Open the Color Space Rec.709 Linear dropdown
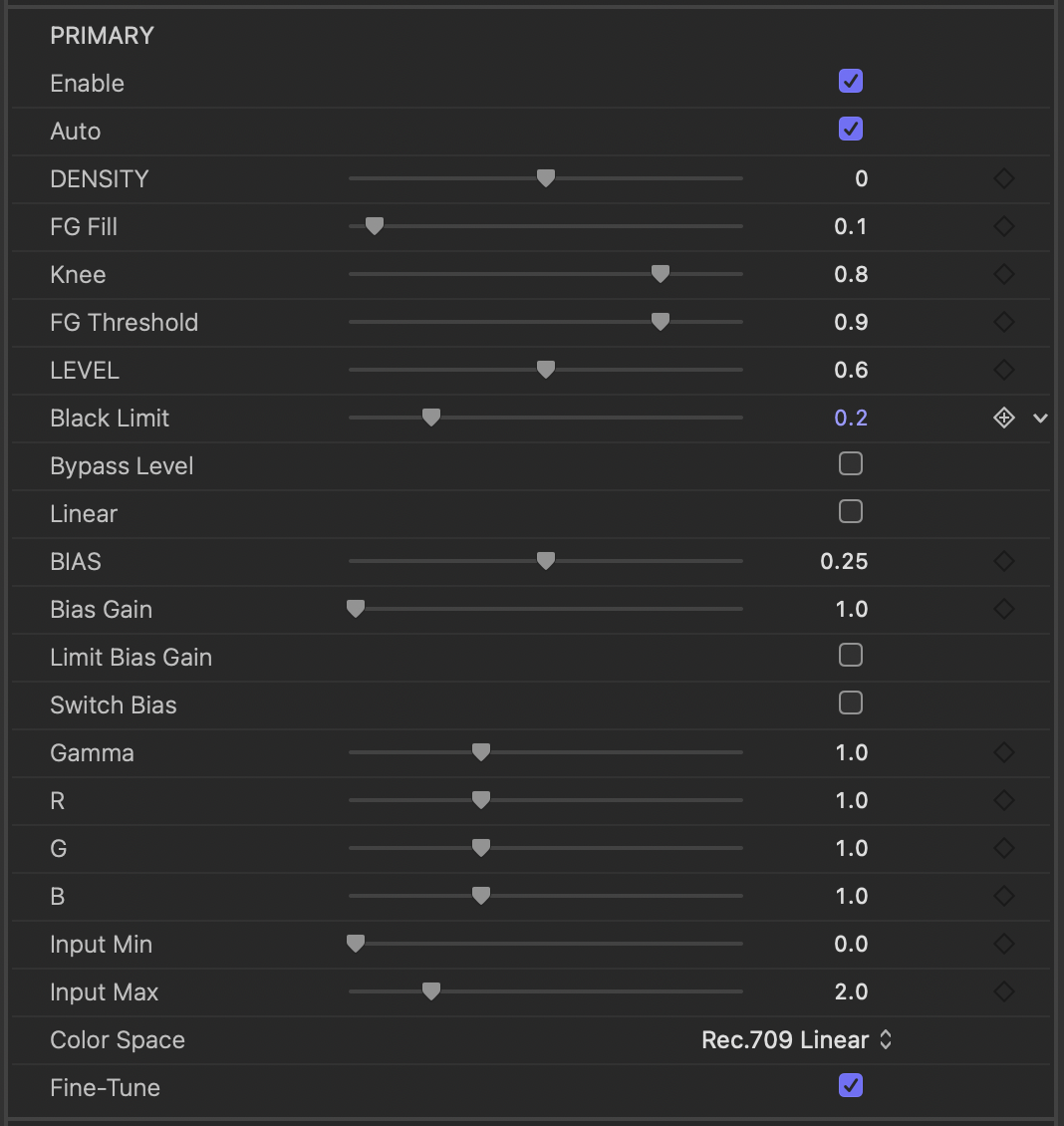The height and width of the screenshot is (1126, 1064). click(797, 1039)
